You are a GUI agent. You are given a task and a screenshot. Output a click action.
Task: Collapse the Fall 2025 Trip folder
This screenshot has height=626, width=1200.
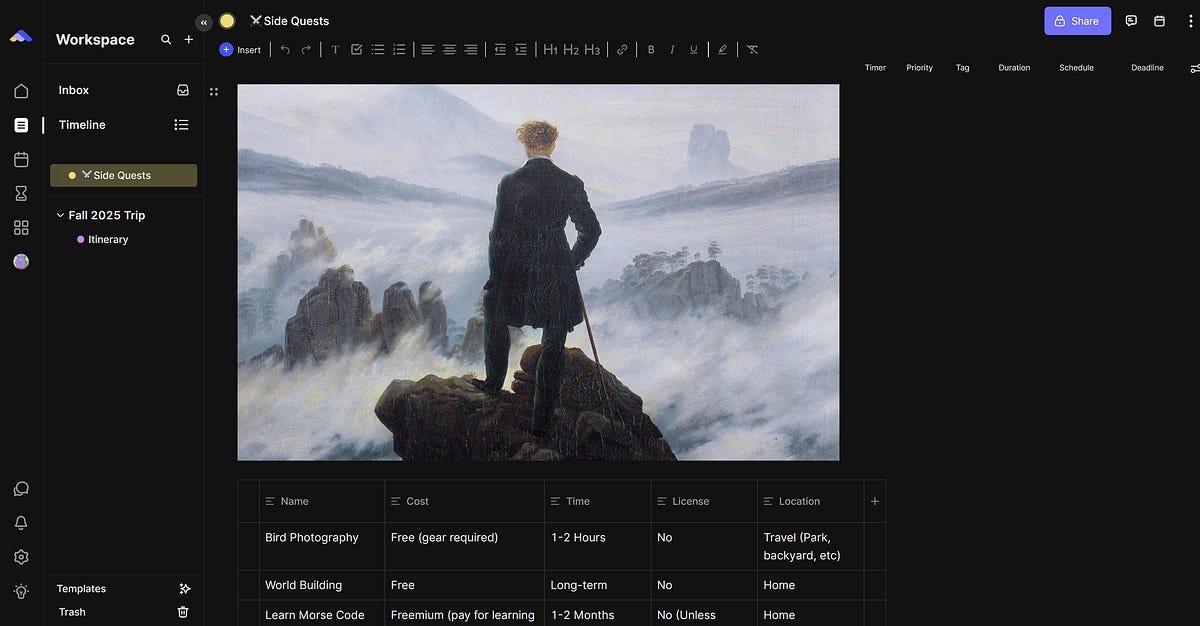coord(60,215)
